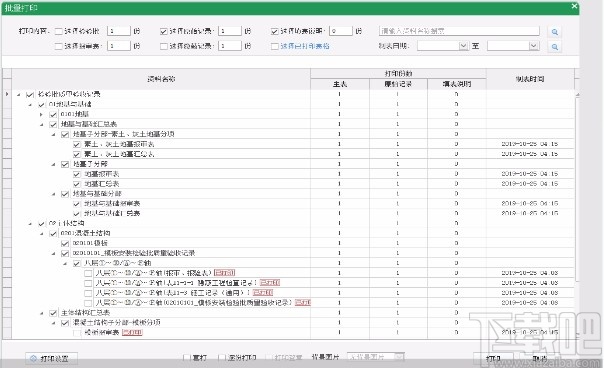Click the 主表 value in the 020101模板 row

pyautogui.click(x=339, y=243)
